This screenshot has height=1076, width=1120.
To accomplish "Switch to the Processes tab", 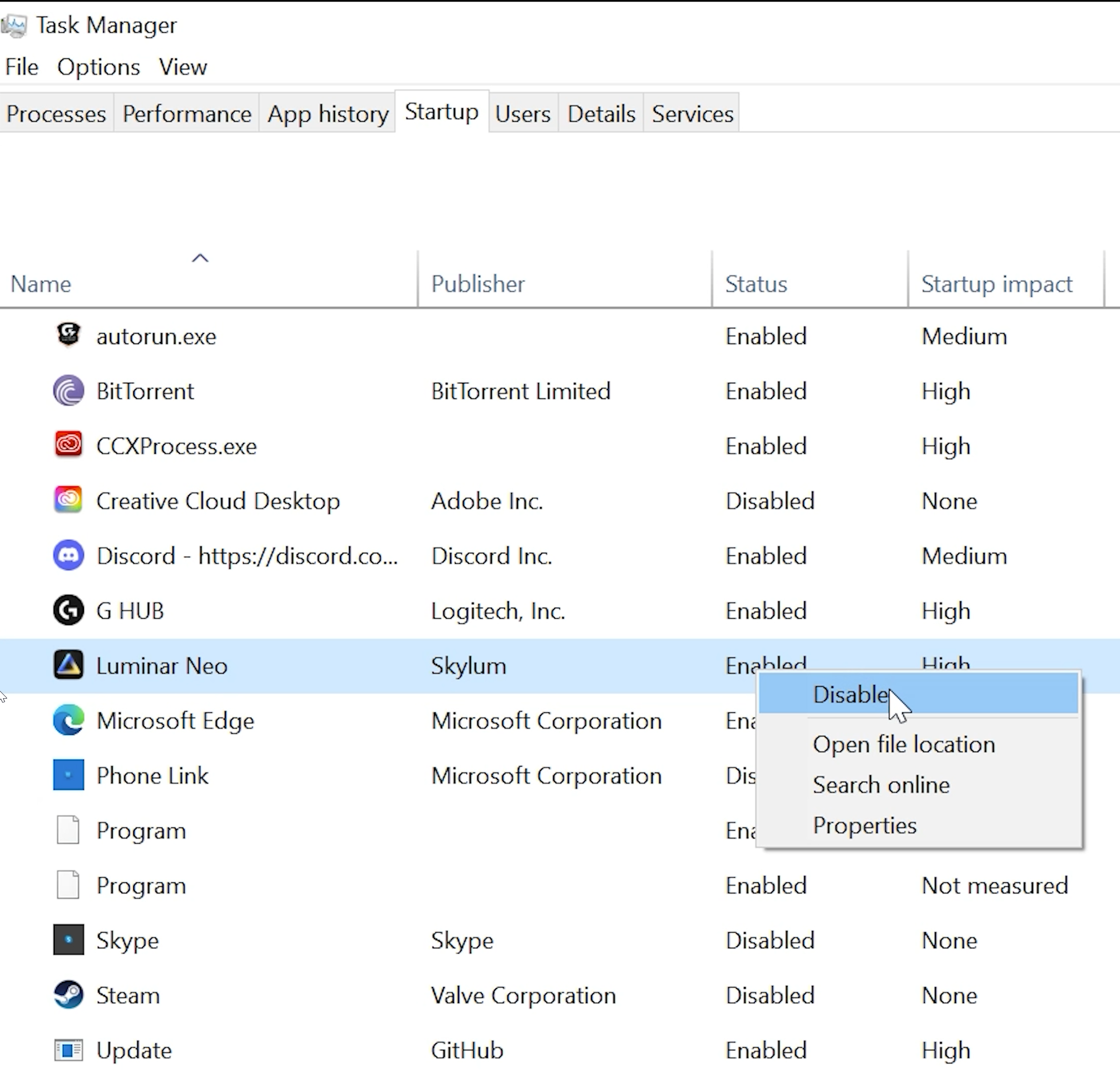I will click(56, 114).
